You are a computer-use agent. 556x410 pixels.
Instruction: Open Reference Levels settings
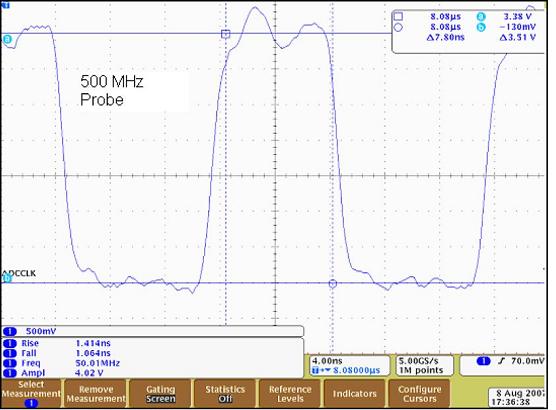(x=290, y=394)
